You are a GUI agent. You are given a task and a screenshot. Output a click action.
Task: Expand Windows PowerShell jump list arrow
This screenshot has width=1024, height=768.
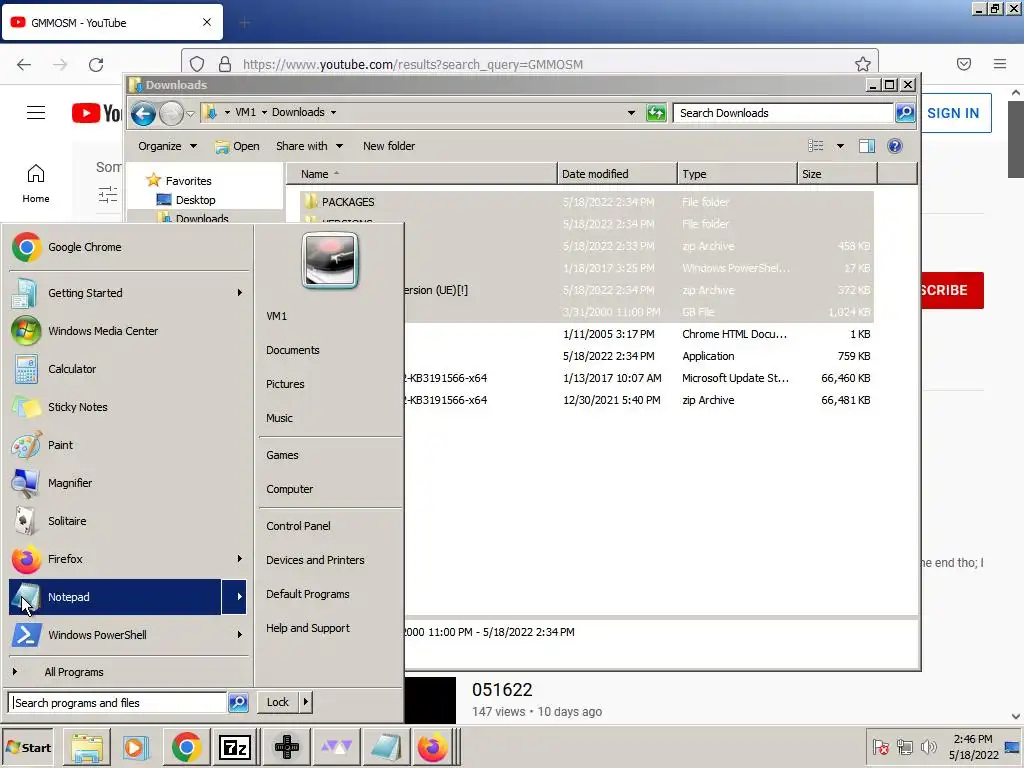[x=240, y=635]
